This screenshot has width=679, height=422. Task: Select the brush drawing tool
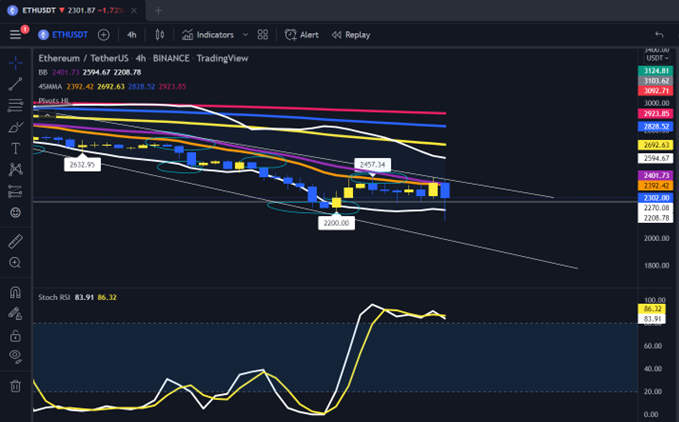point(16,127)
